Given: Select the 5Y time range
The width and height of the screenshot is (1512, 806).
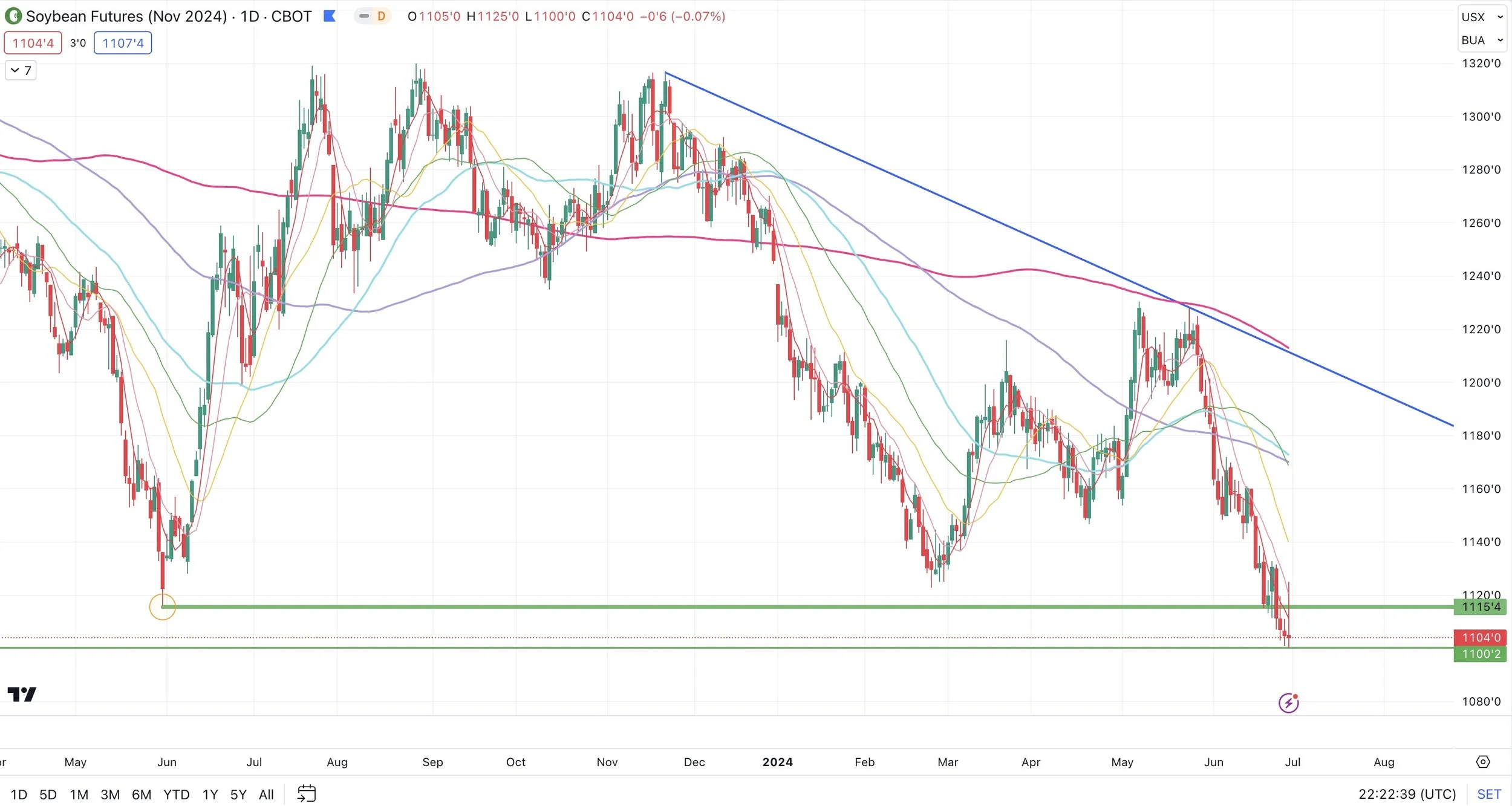Looking at the screenshot, I should pos(238,794).
